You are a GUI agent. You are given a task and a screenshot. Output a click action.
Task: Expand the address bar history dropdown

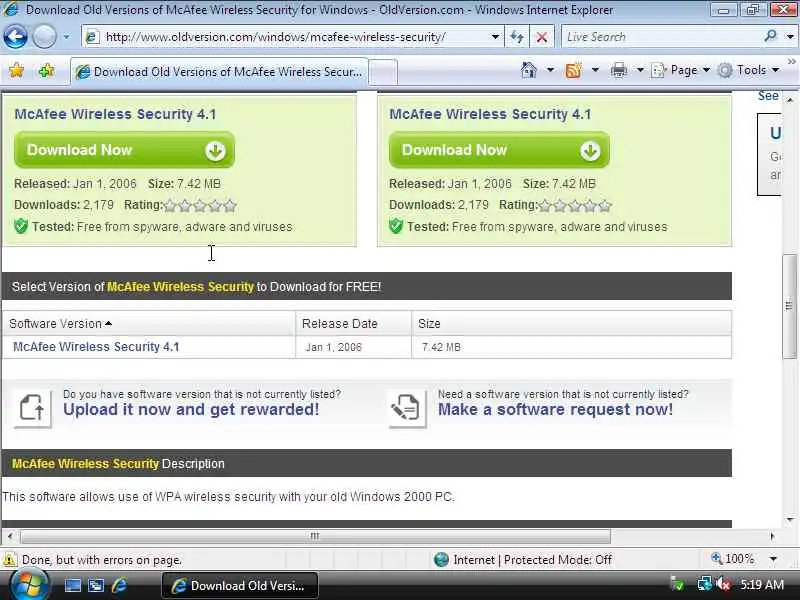coord(495,37)
